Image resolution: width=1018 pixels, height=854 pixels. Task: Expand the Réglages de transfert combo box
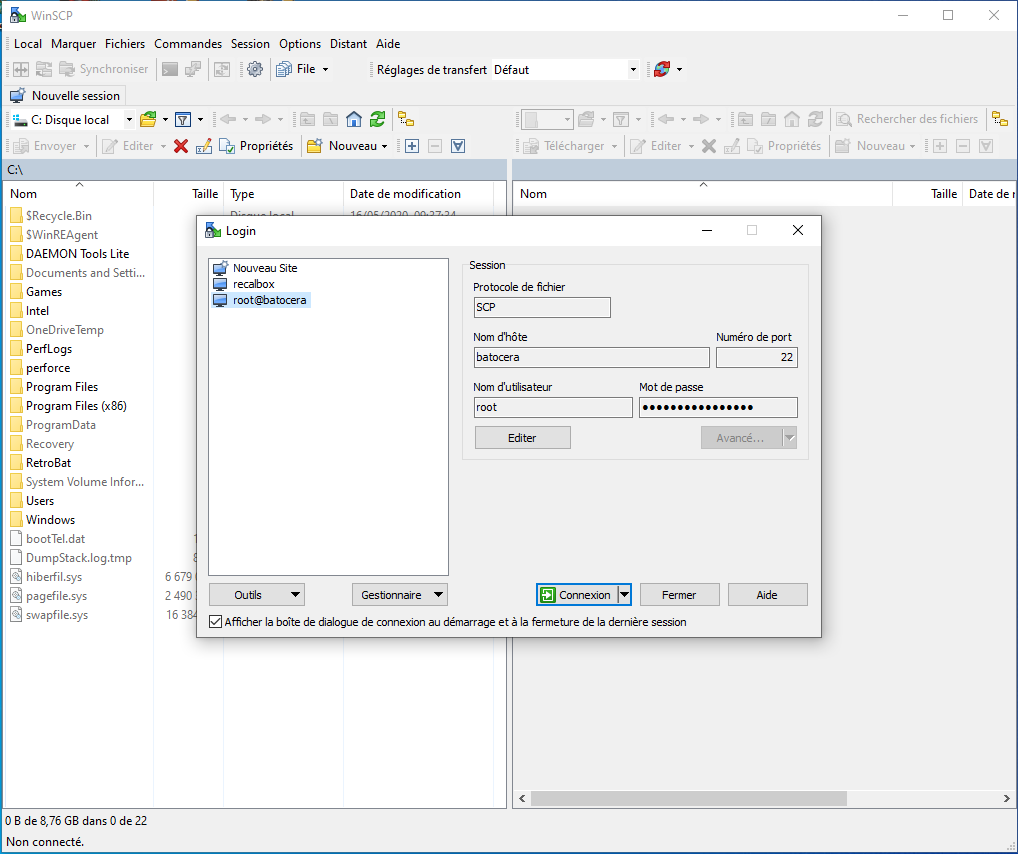[x=633, y=70]
